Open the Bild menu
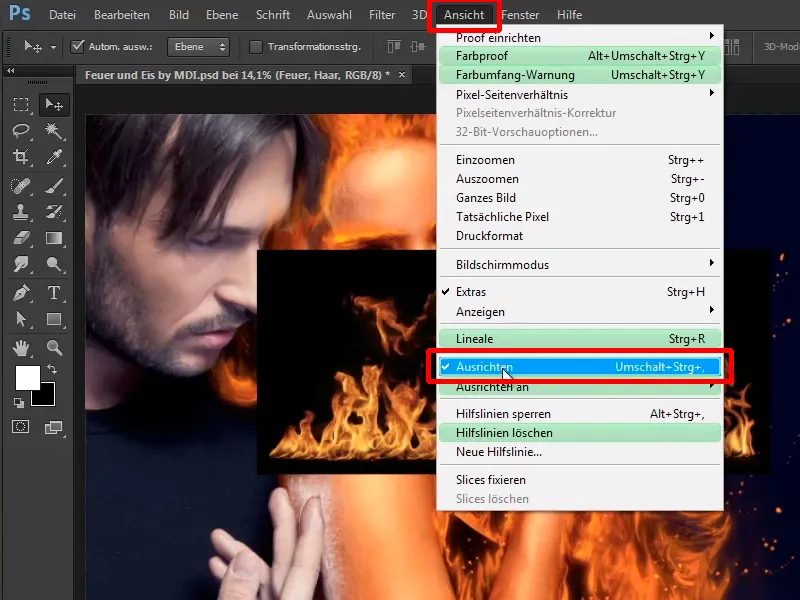 click(x=179, y=15)
